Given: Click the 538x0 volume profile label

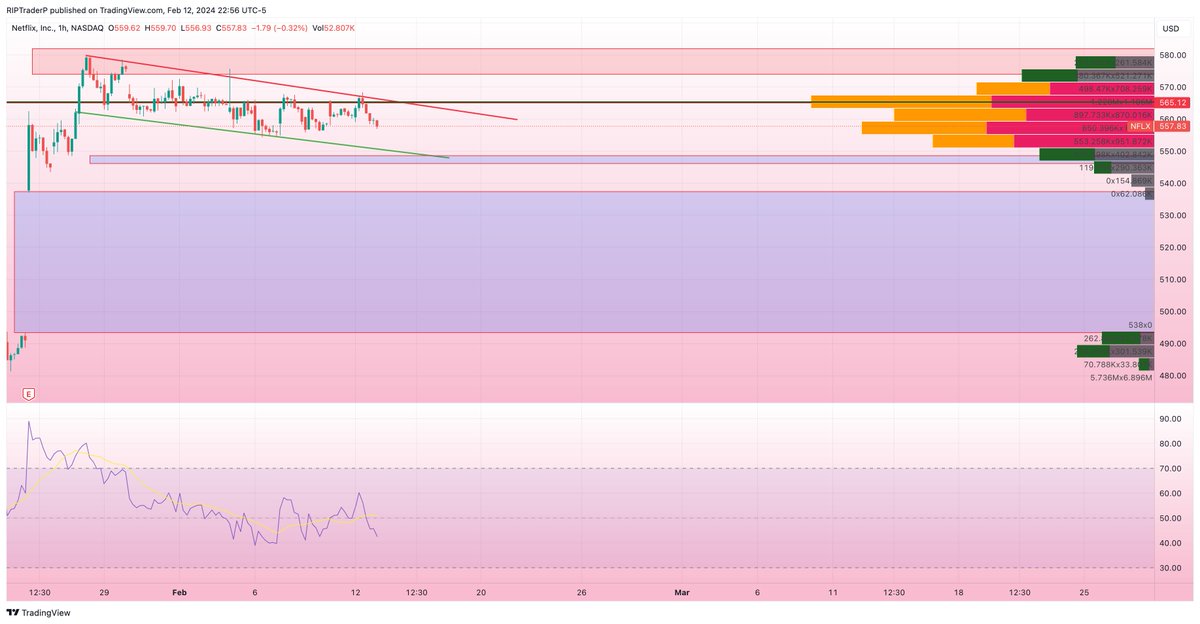Looking at the screenshot, I should point(1140,325).
